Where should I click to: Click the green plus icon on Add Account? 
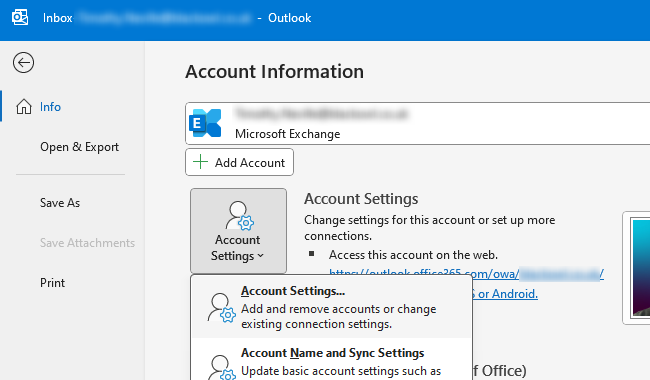(x=201, y=162)
